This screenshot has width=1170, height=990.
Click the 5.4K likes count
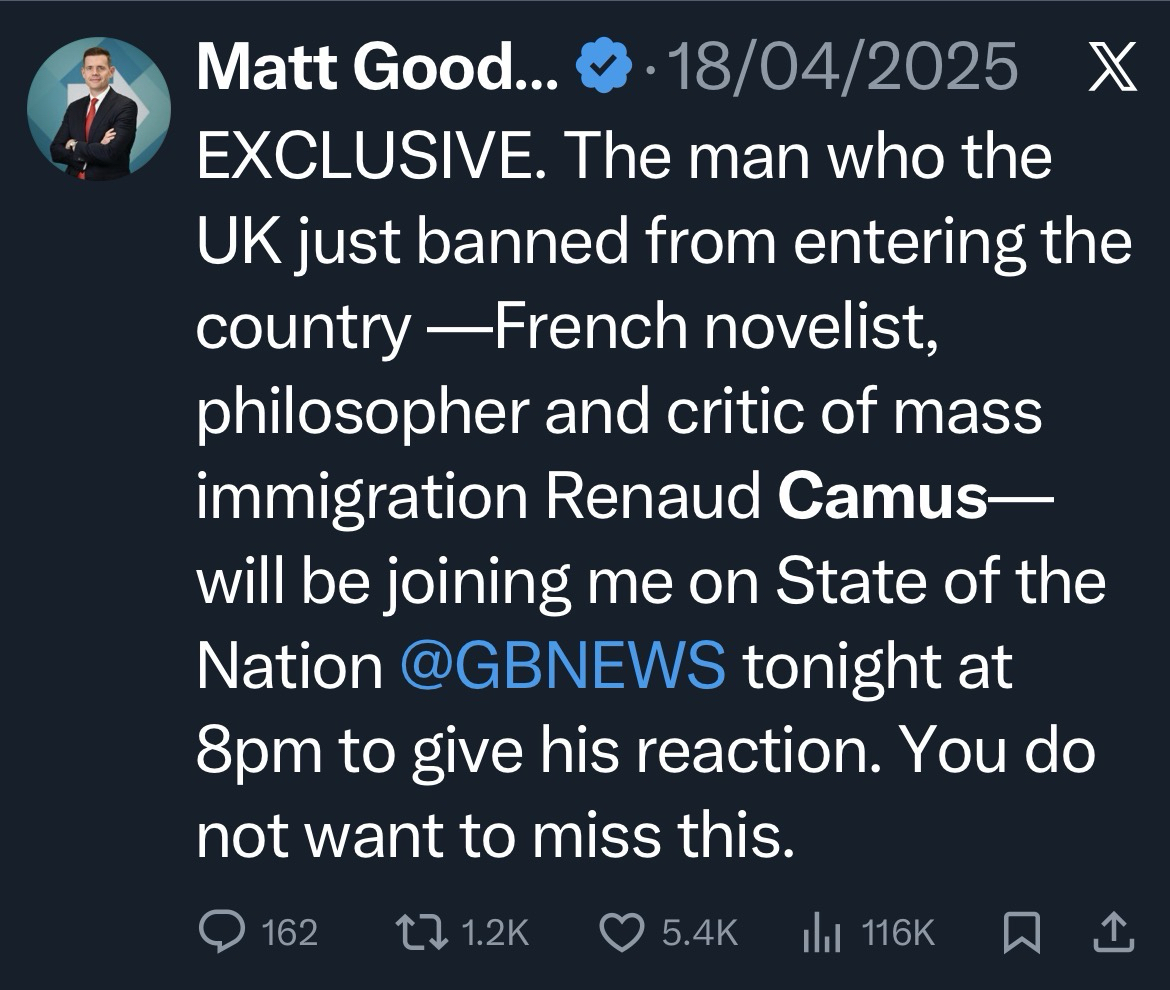(x=700, y=933)
